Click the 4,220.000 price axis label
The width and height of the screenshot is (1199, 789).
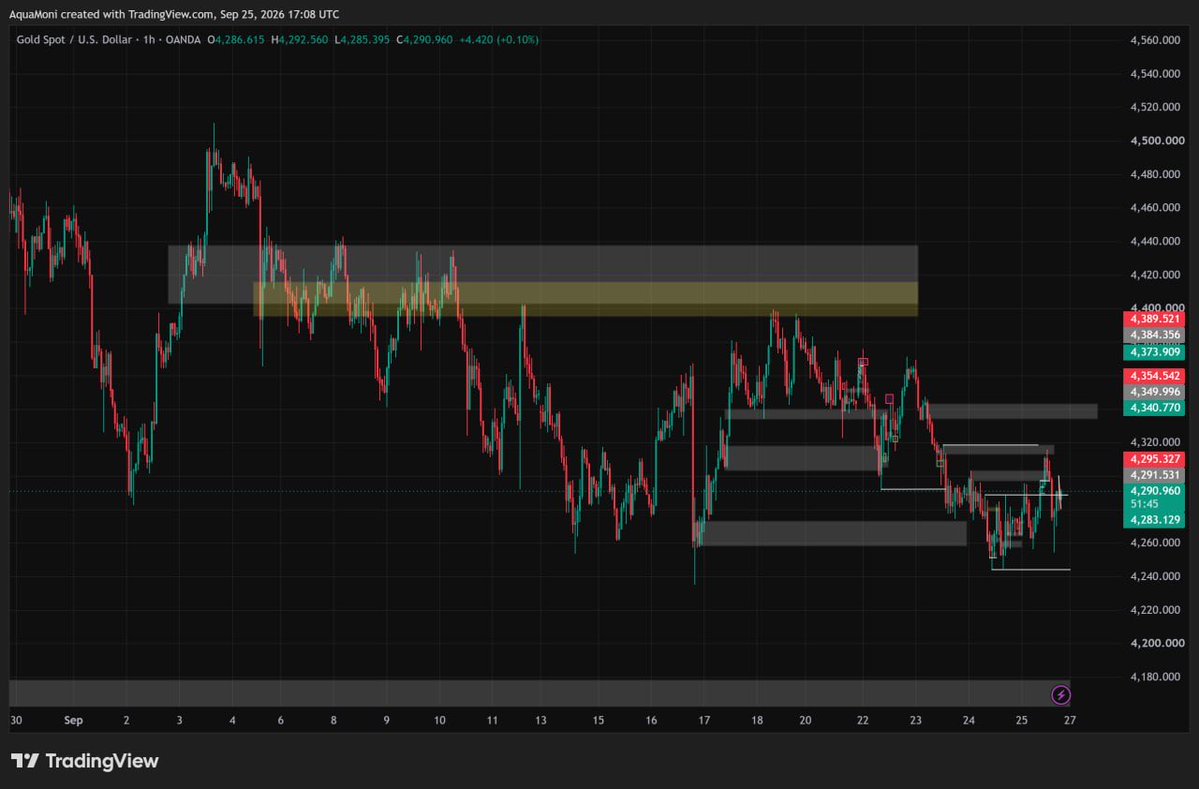point(1155,609)
